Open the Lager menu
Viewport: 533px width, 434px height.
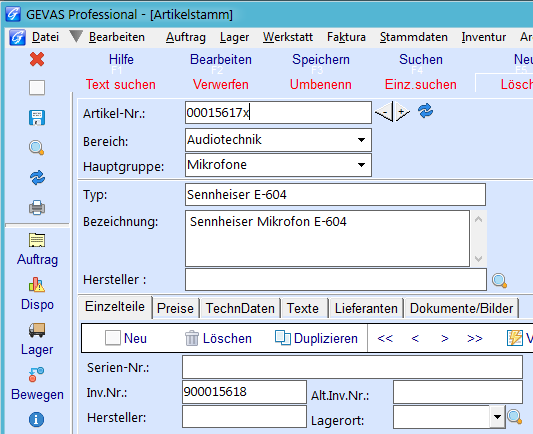[235, 37]
